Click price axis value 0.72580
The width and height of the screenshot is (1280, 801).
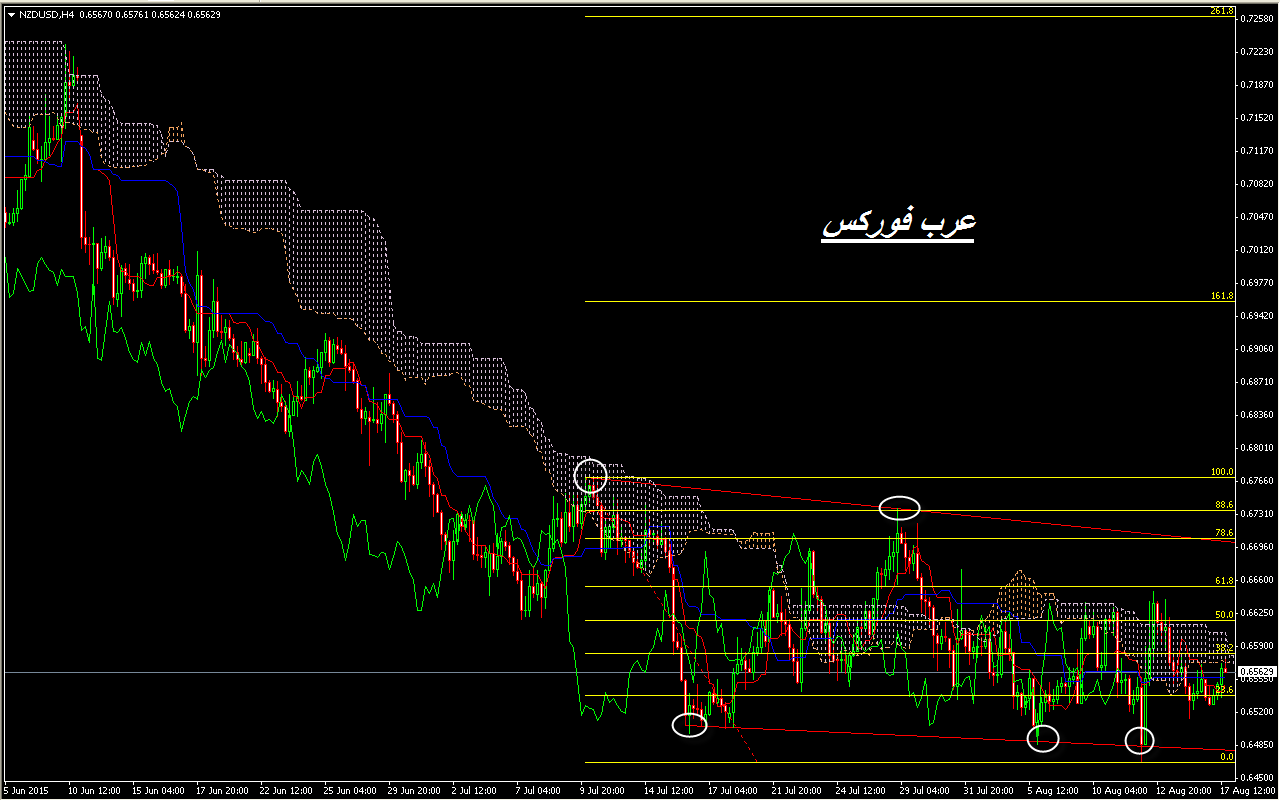(x=1257, y=19)
